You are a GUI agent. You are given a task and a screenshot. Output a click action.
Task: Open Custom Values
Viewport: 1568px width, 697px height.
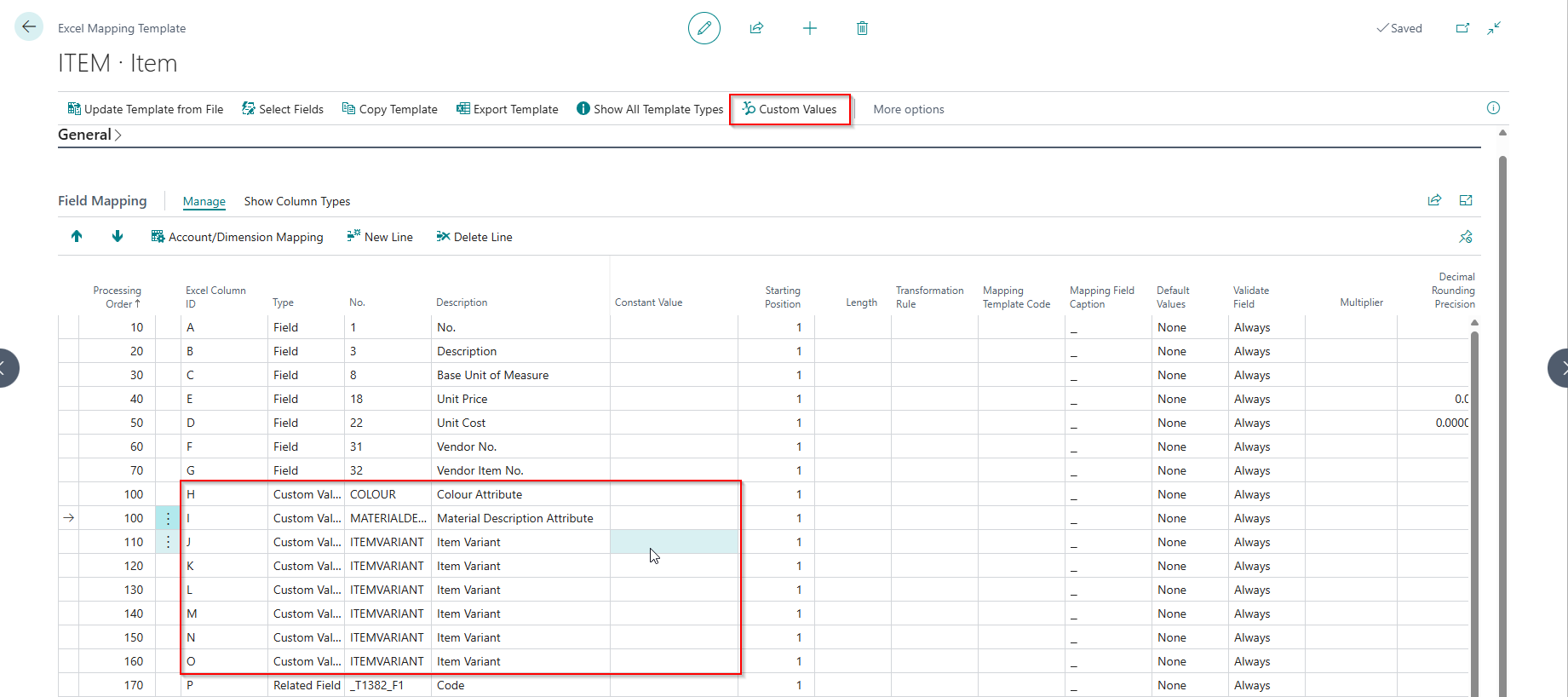(790, 109)
